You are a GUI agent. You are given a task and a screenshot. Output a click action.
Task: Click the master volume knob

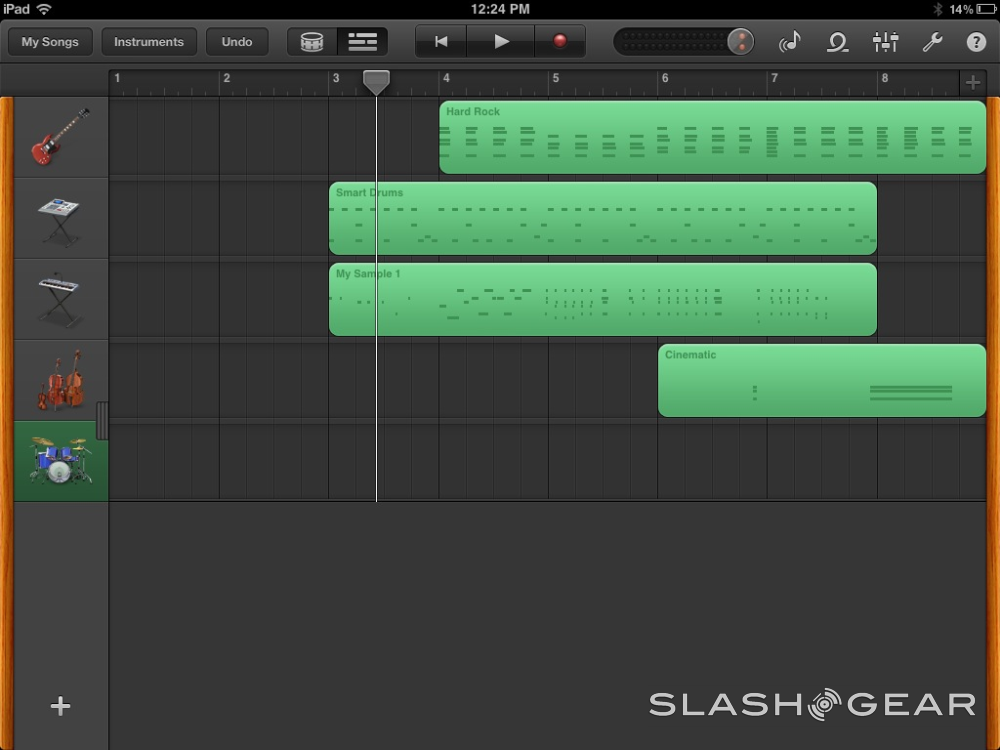740,42
